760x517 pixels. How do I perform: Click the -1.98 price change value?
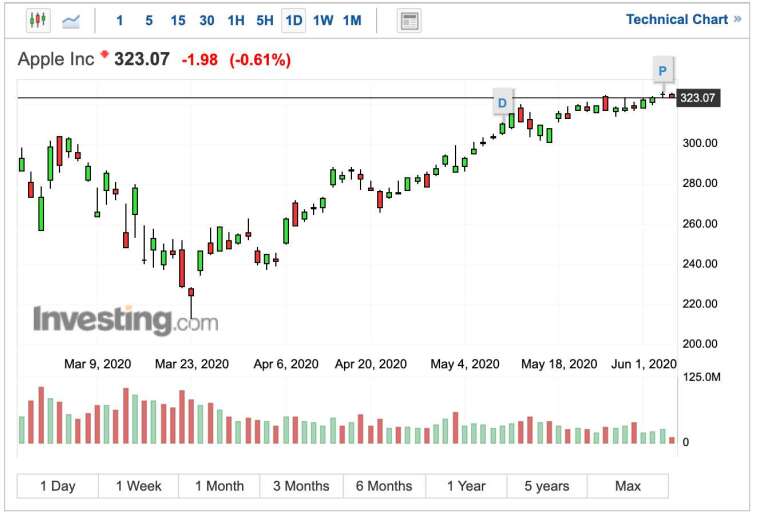200,60
